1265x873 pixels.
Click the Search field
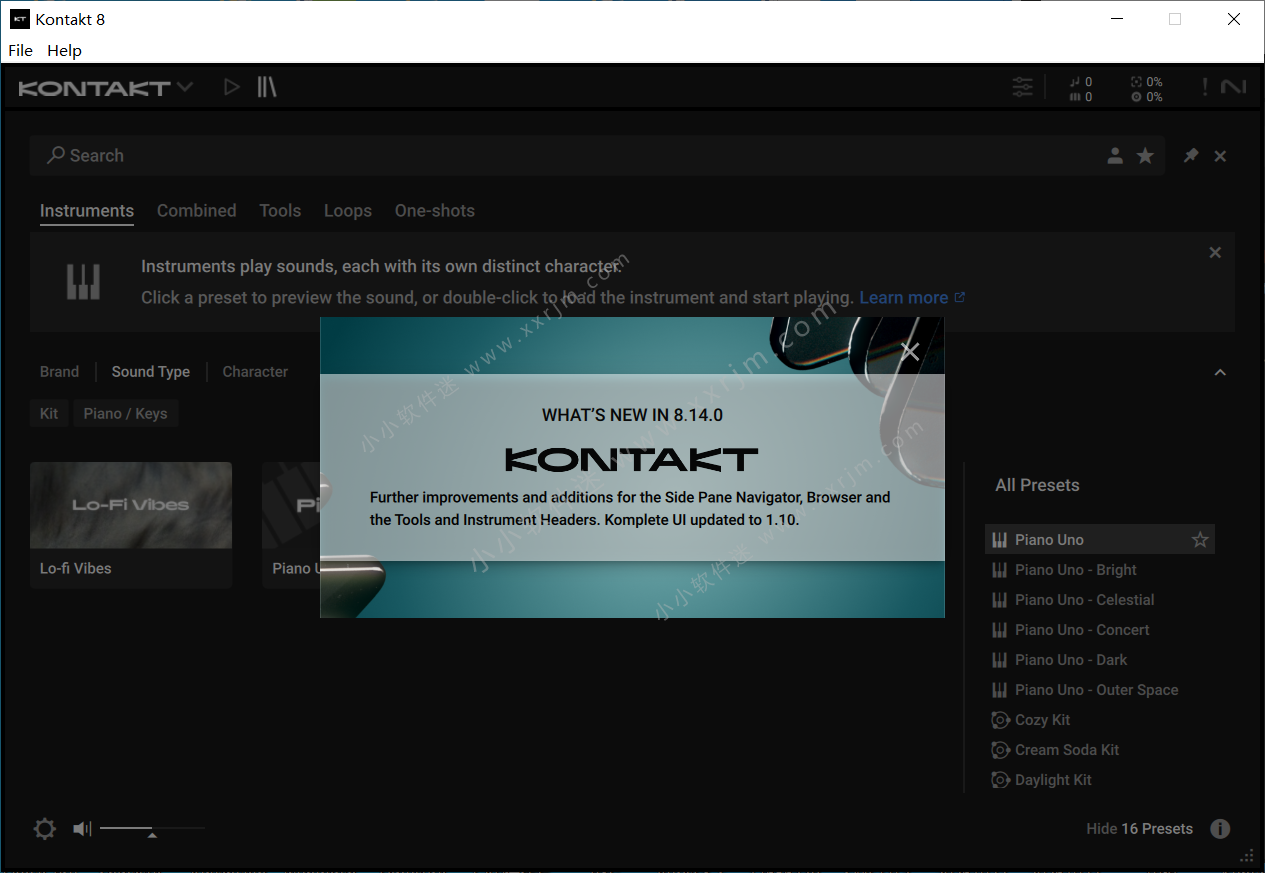pos(597,156)
